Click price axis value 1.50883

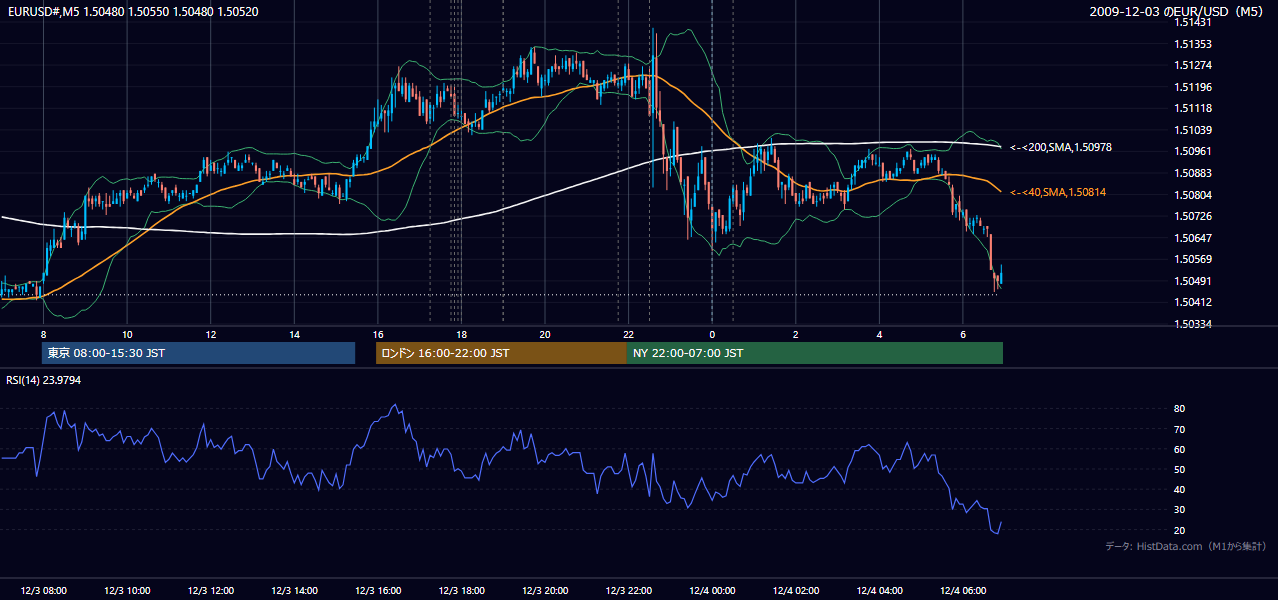pyautogui.click(x=1193, y=173)
